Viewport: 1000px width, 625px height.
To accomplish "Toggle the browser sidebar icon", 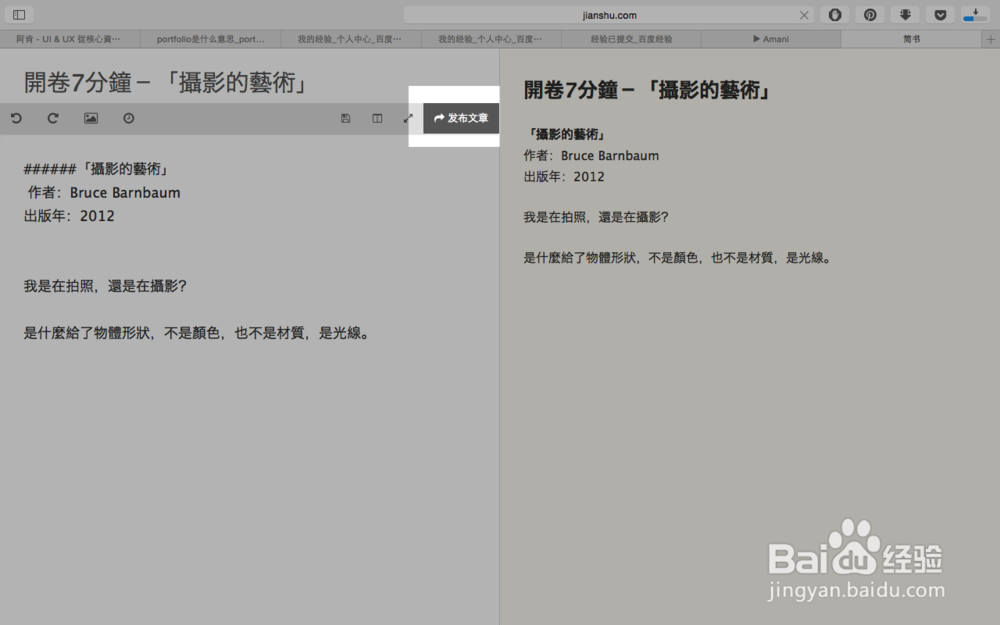I will coord(17,14).
